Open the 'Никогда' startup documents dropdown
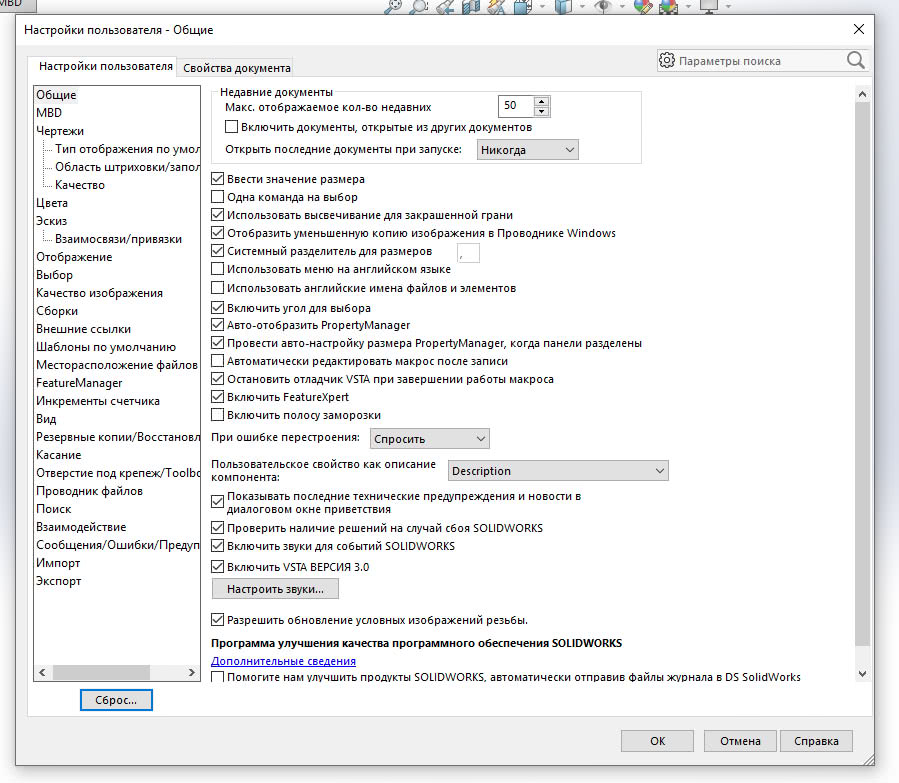Viewport: 899px width, 783px height. 527,150
